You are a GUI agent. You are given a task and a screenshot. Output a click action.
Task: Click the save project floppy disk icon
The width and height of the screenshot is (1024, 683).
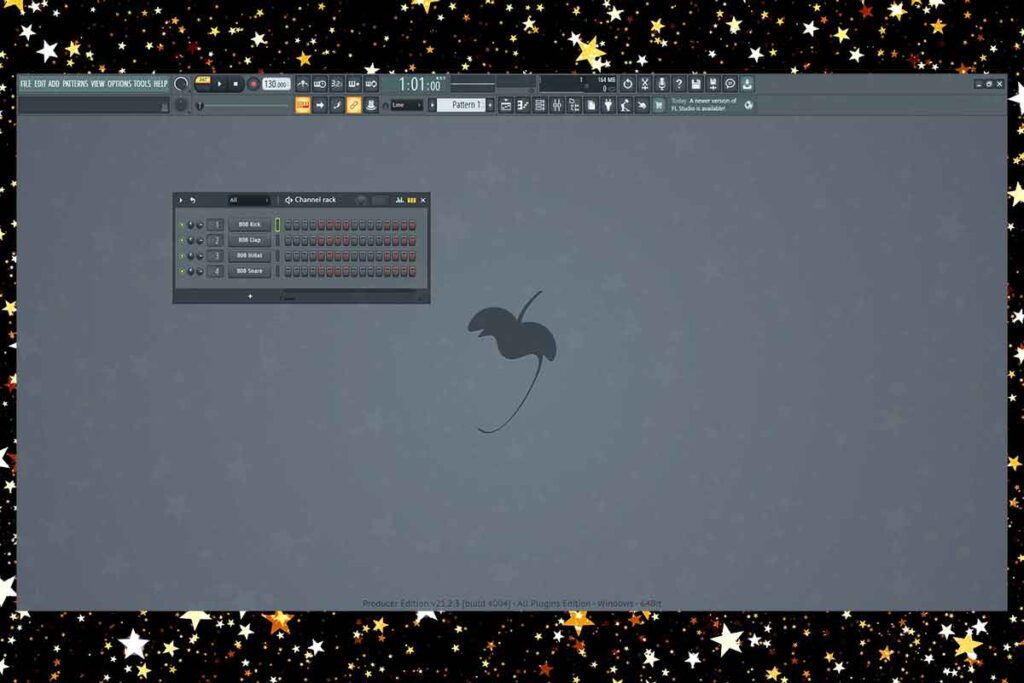[x=695, y=84]
